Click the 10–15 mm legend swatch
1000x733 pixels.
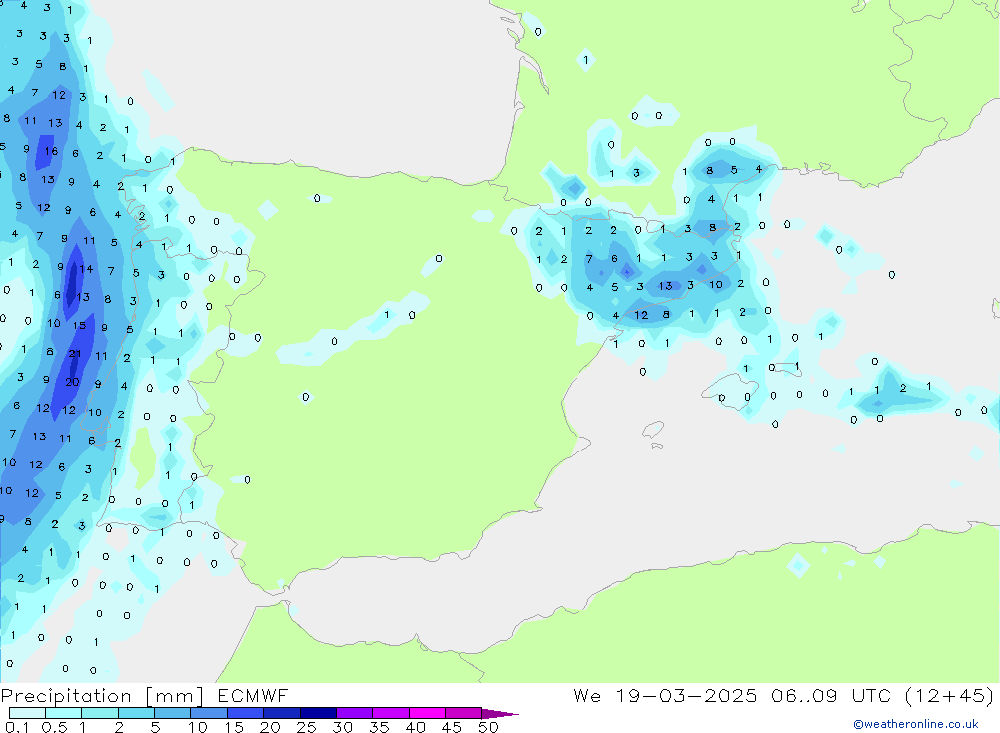(x=209, y=713)
